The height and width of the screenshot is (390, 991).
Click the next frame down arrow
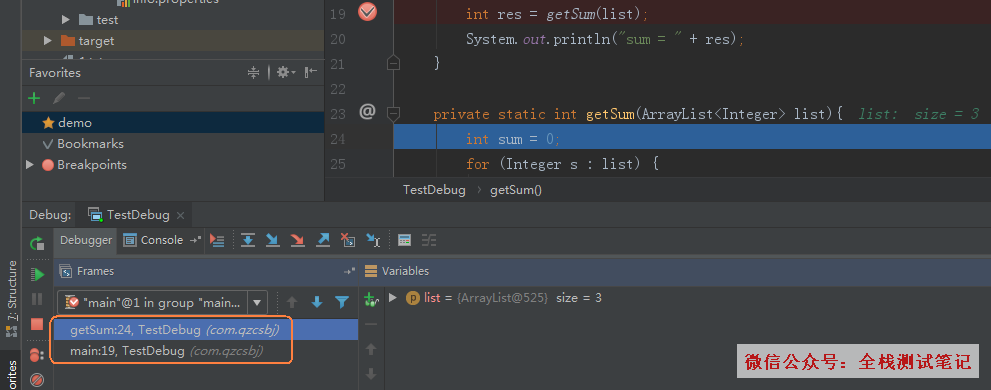pos(317,303)
